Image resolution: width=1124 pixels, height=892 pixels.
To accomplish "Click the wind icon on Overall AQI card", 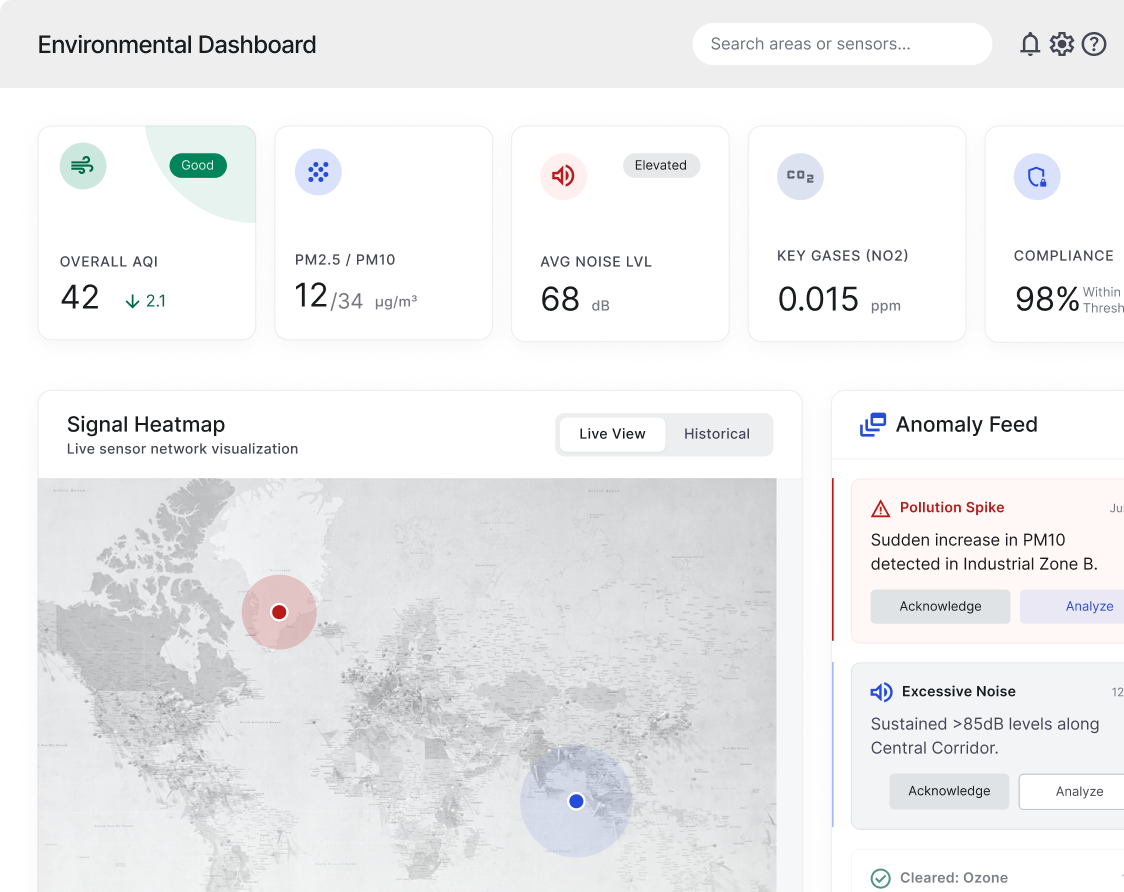I will click(82, 166).
